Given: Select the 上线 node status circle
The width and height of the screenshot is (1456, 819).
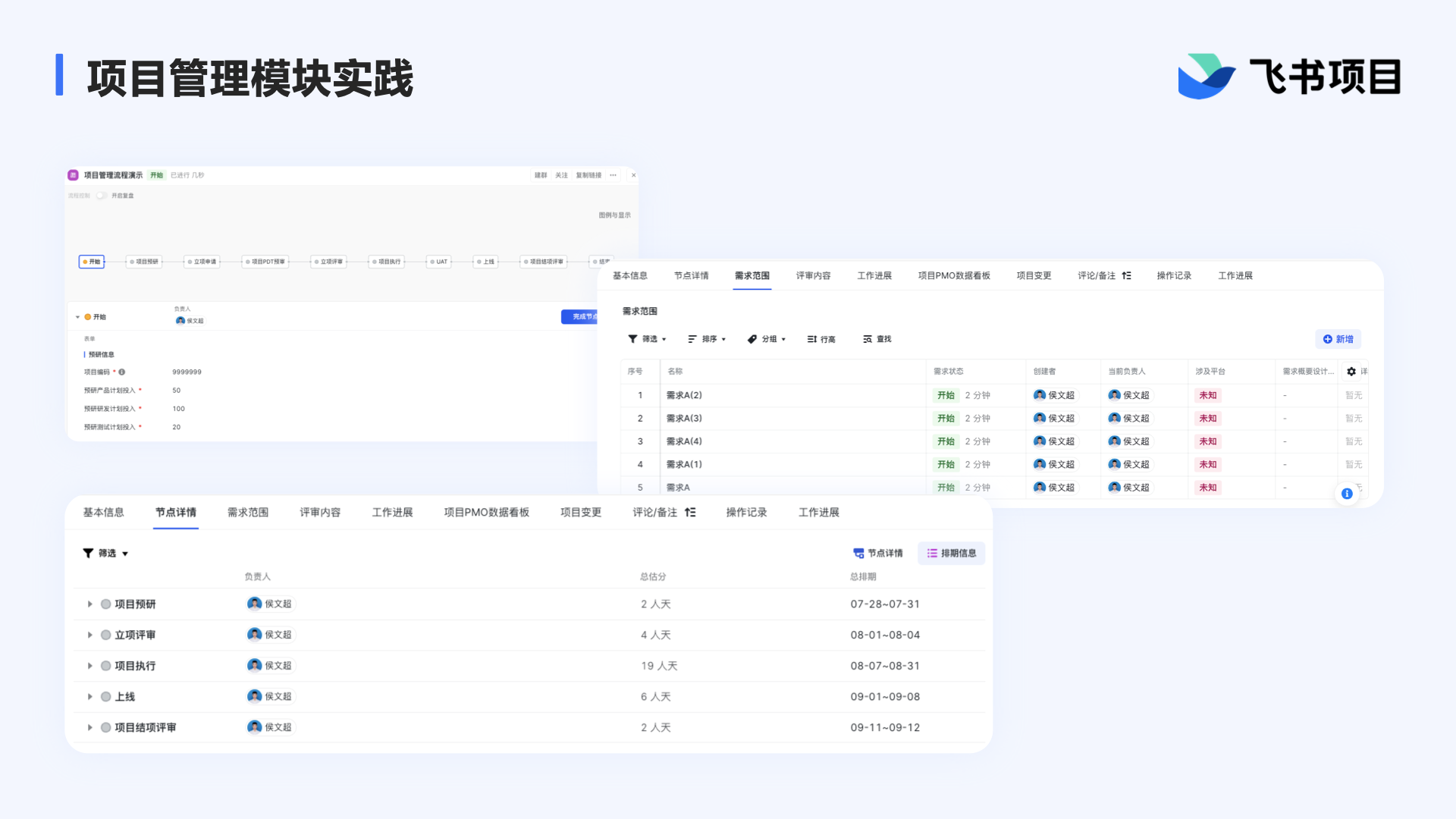Looking at the screenshot, I should coord(106,697).
